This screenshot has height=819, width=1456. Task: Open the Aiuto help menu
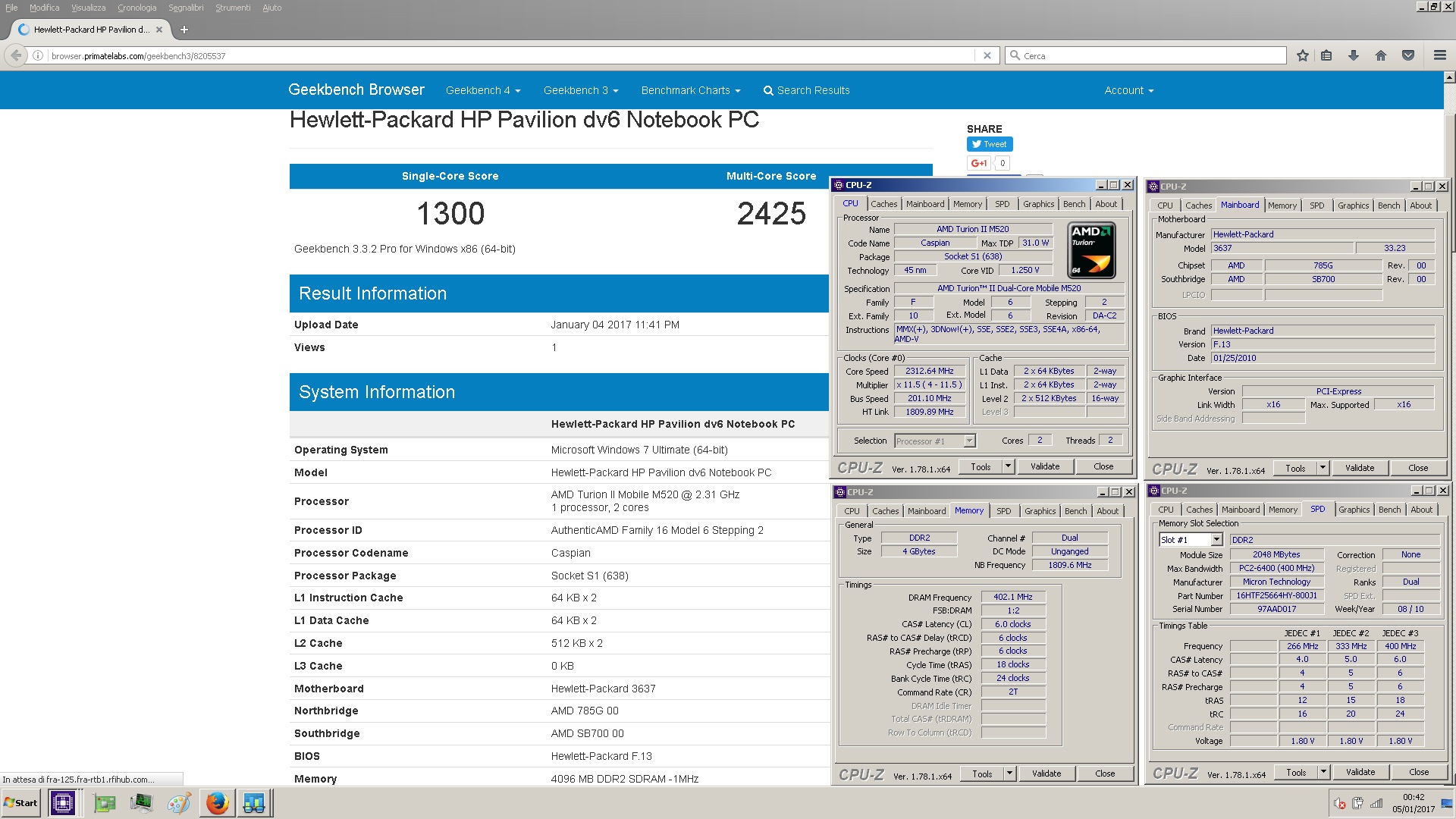point(271,8)
